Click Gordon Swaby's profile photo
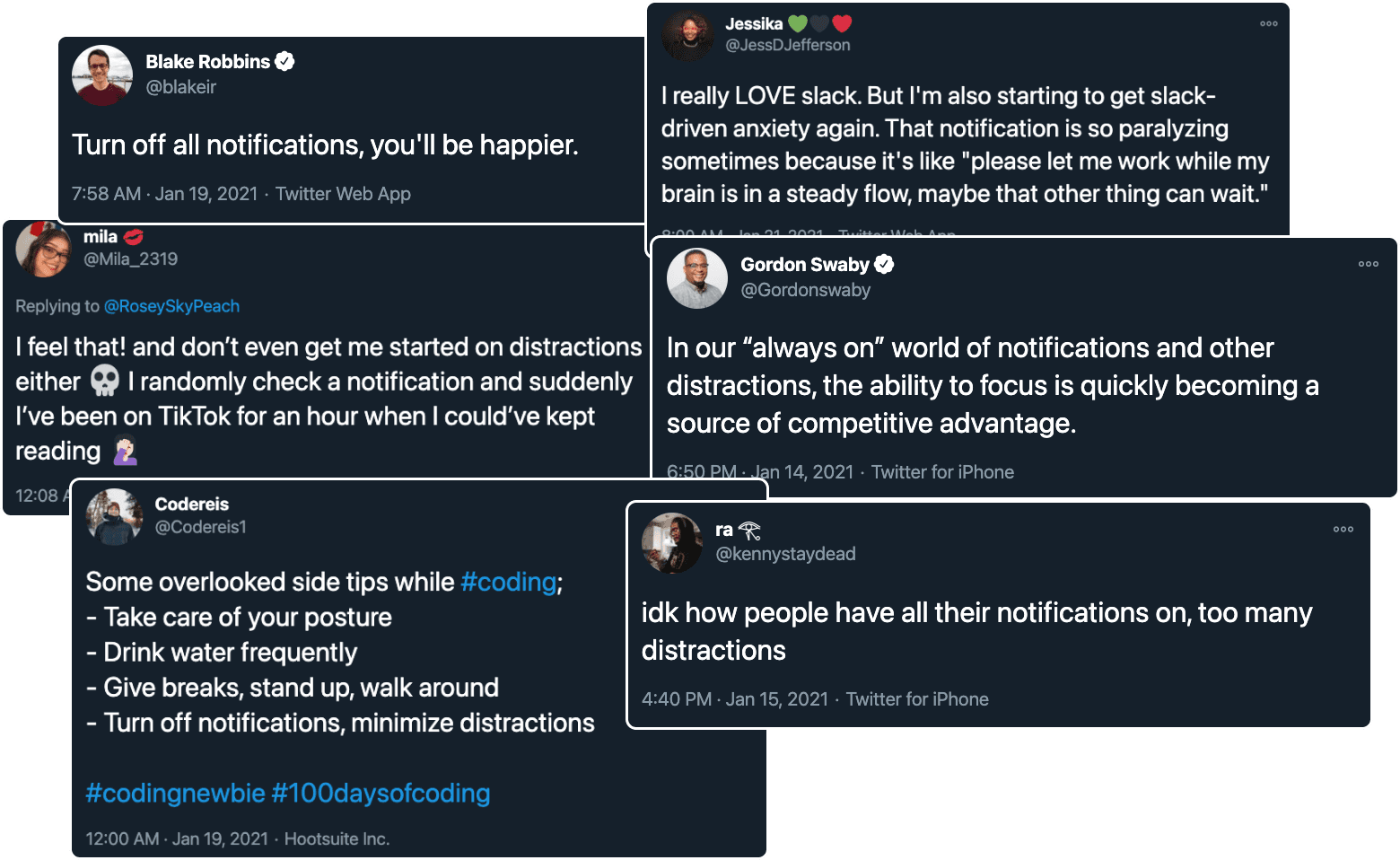Image resolution: width=1400 pixels, height=860 pixels. click(x=697, y=278)
